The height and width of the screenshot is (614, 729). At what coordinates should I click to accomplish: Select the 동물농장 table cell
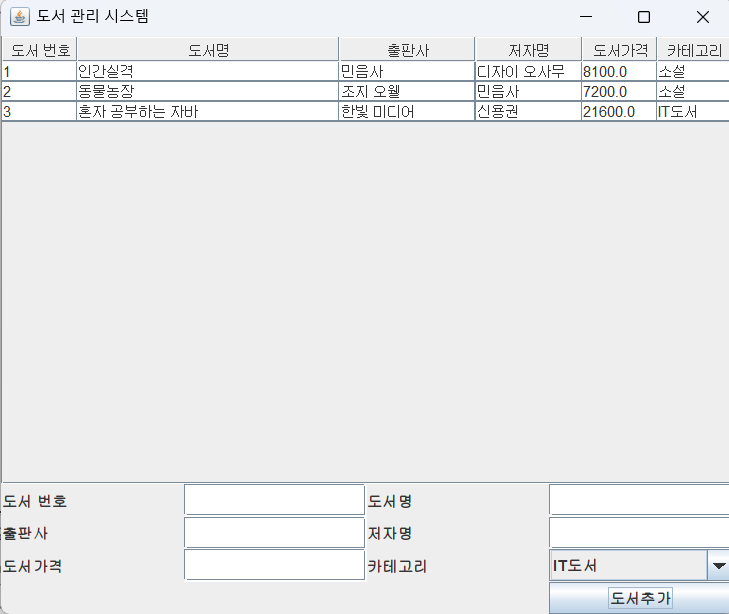(x=208, y=92)
